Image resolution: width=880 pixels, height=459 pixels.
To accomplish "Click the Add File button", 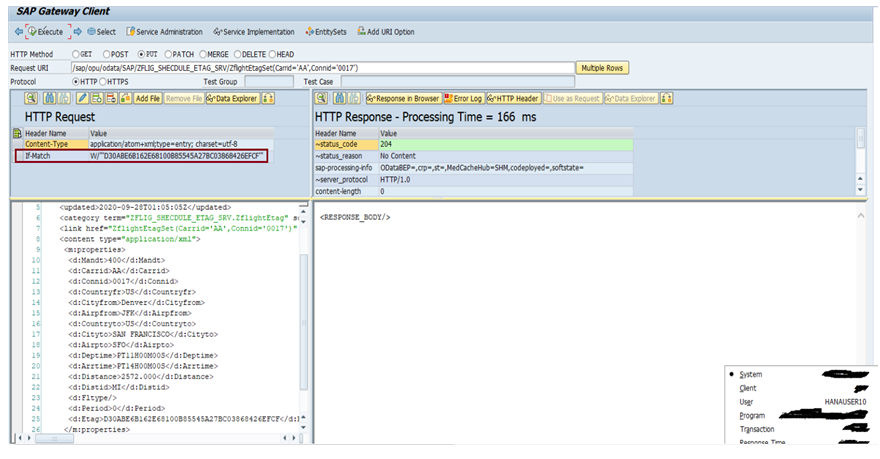I will (x=148, y=98).
